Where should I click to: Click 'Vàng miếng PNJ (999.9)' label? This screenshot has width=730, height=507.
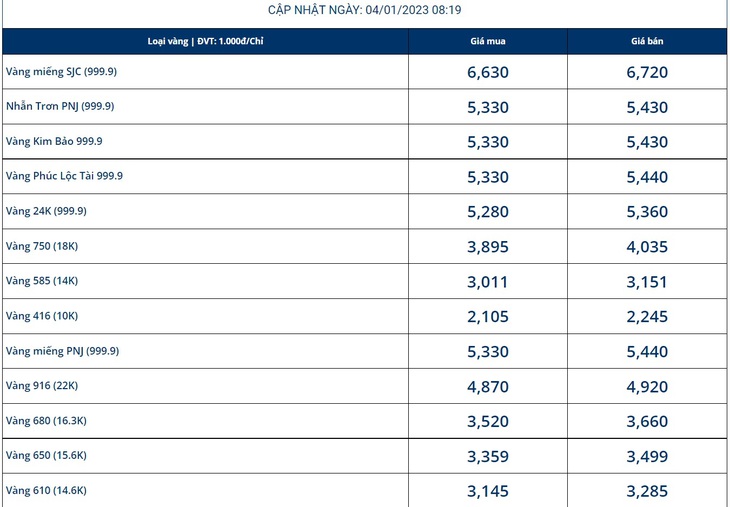tap(62, 351)
